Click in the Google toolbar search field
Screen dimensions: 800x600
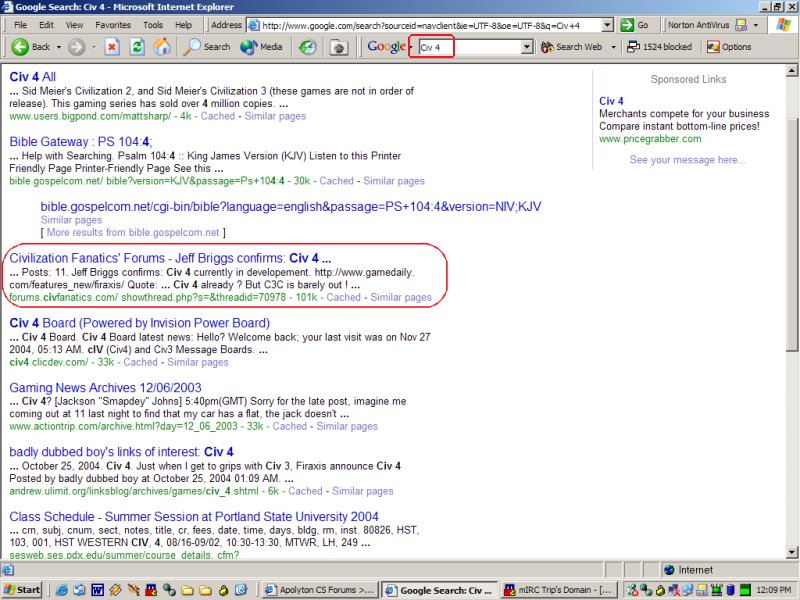468,47
